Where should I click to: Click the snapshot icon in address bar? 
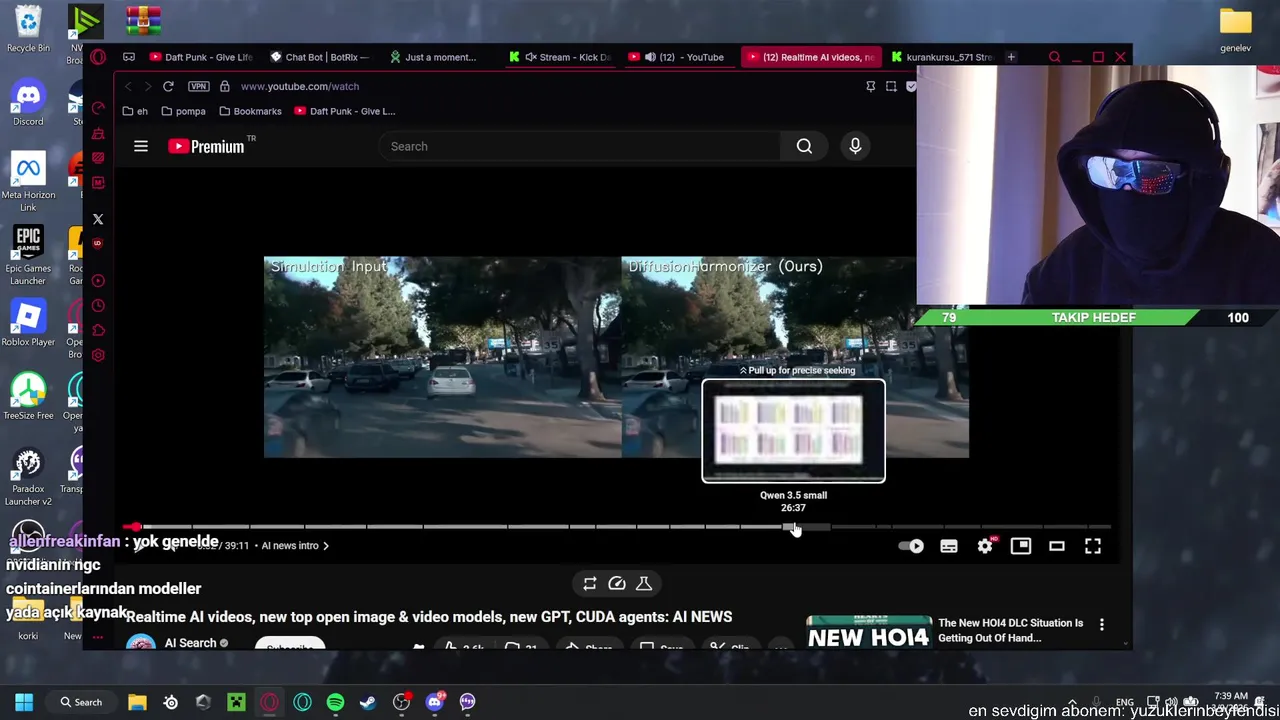891,86
